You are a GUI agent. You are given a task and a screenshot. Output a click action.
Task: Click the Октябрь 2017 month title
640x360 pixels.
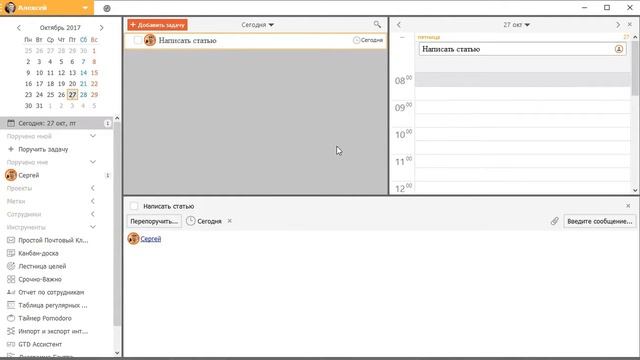[60, 28]
